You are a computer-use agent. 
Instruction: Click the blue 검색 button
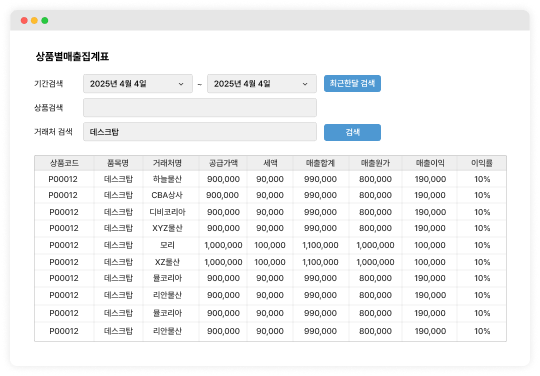(352, 132)
